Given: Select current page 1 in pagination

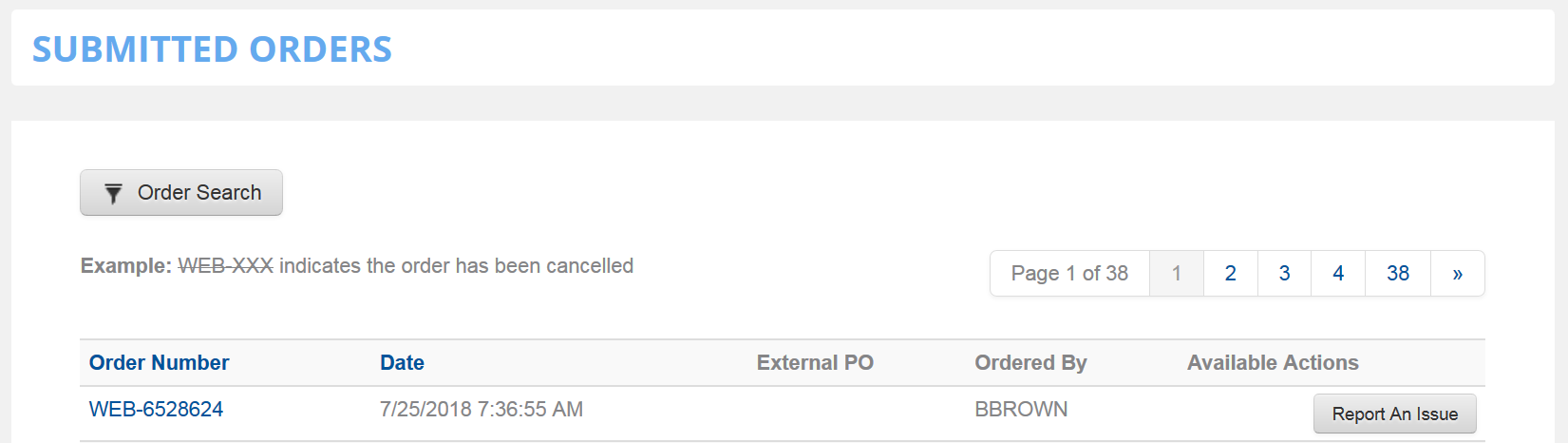Looking at the screenshot, I should [1176, 274].
